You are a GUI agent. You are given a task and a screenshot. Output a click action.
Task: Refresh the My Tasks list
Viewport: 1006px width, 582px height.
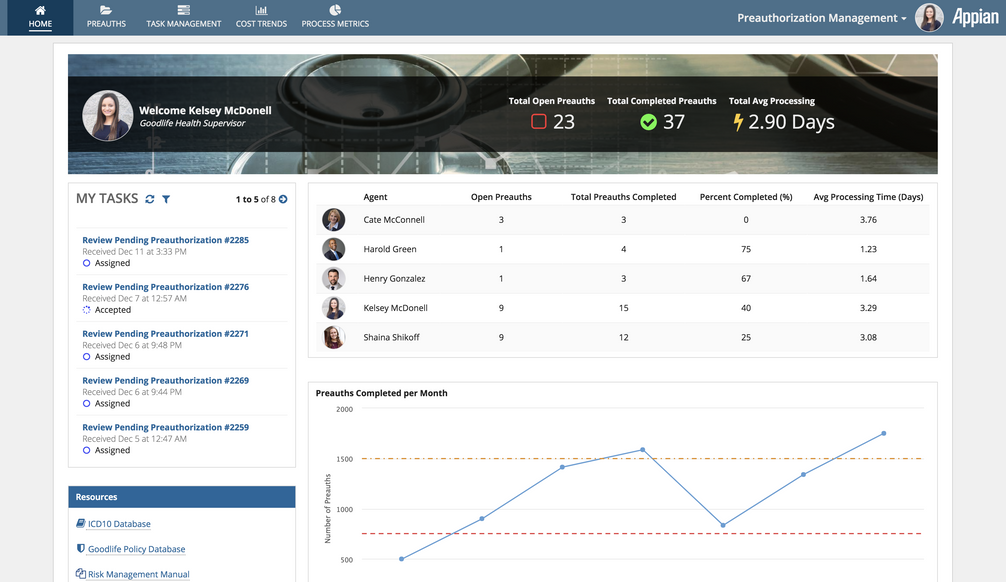(150, 199)
